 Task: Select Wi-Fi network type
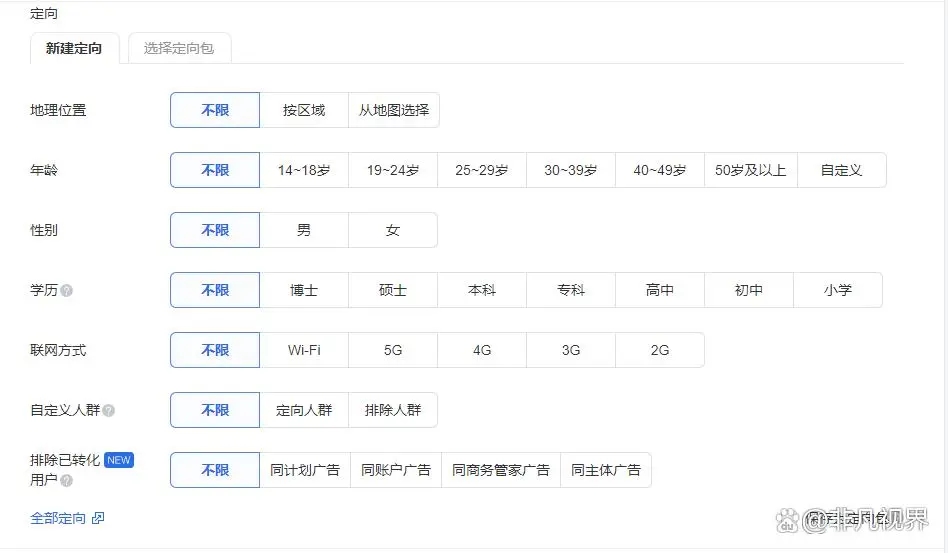[304, 350]
